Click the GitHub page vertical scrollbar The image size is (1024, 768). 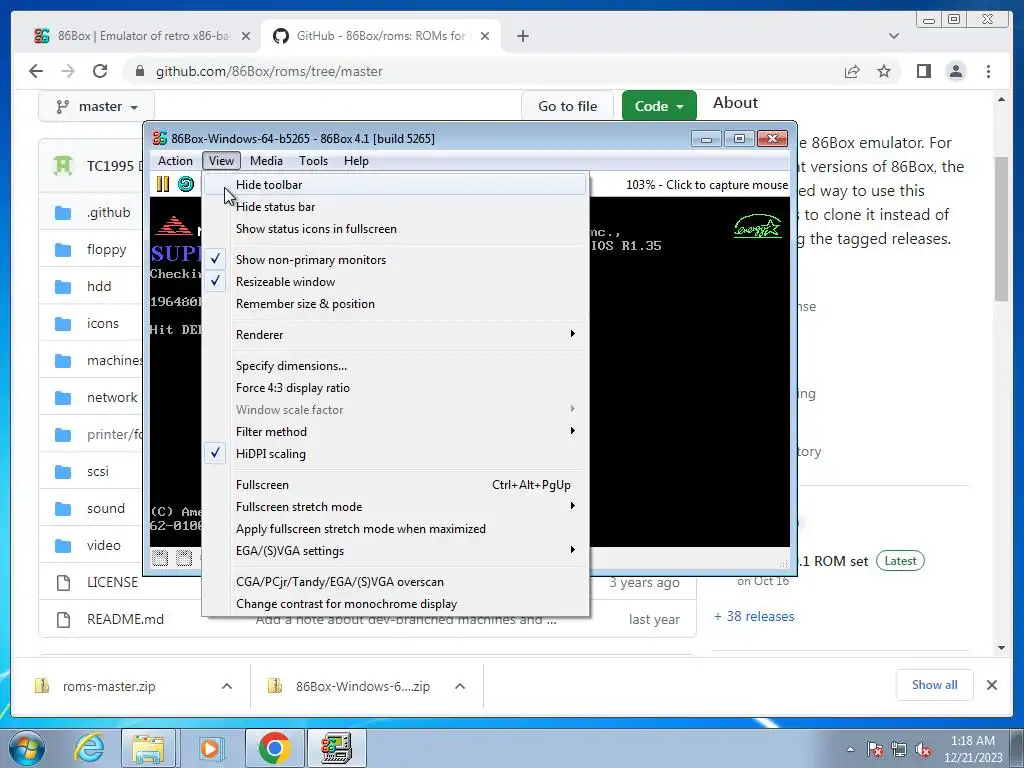coord(1001,229)
